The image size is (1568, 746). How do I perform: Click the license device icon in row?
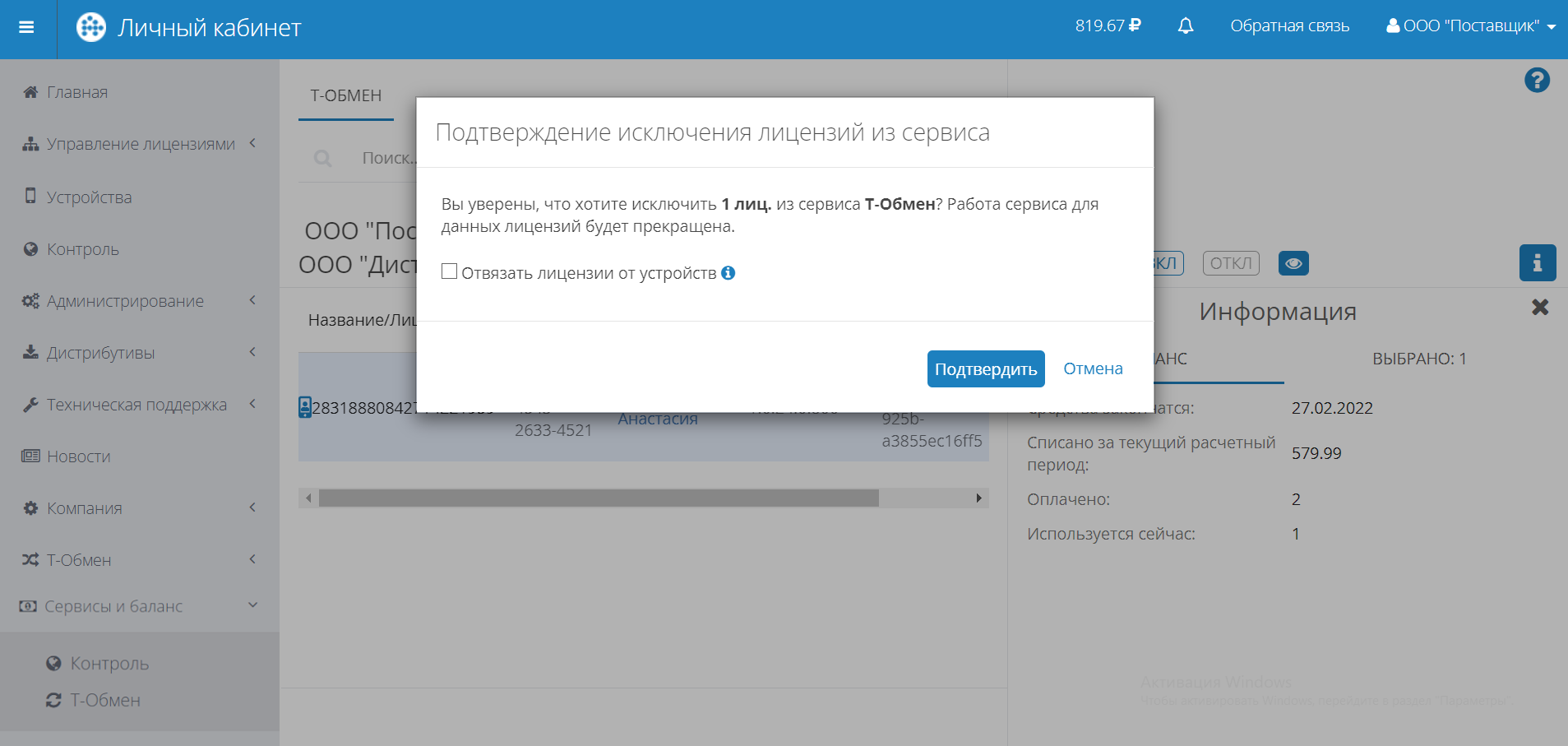tap(305, 407)
